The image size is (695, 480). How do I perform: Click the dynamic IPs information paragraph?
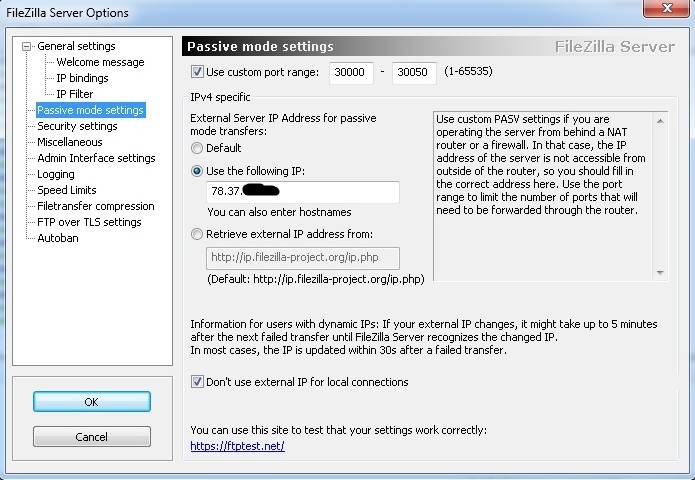tap(424, 337)
